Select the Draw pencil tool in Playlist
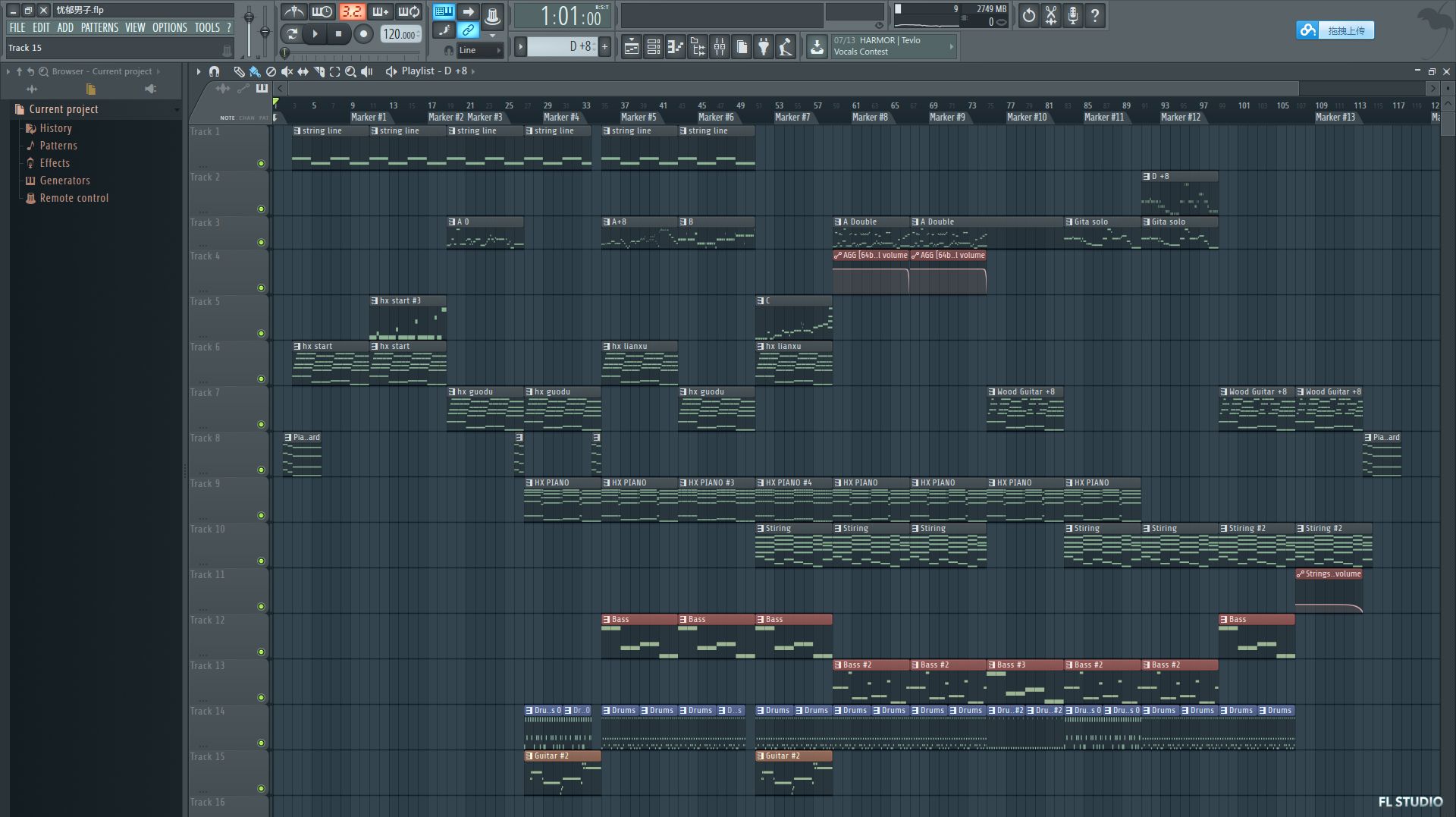Screen dimensions: 1456x817 239,71
